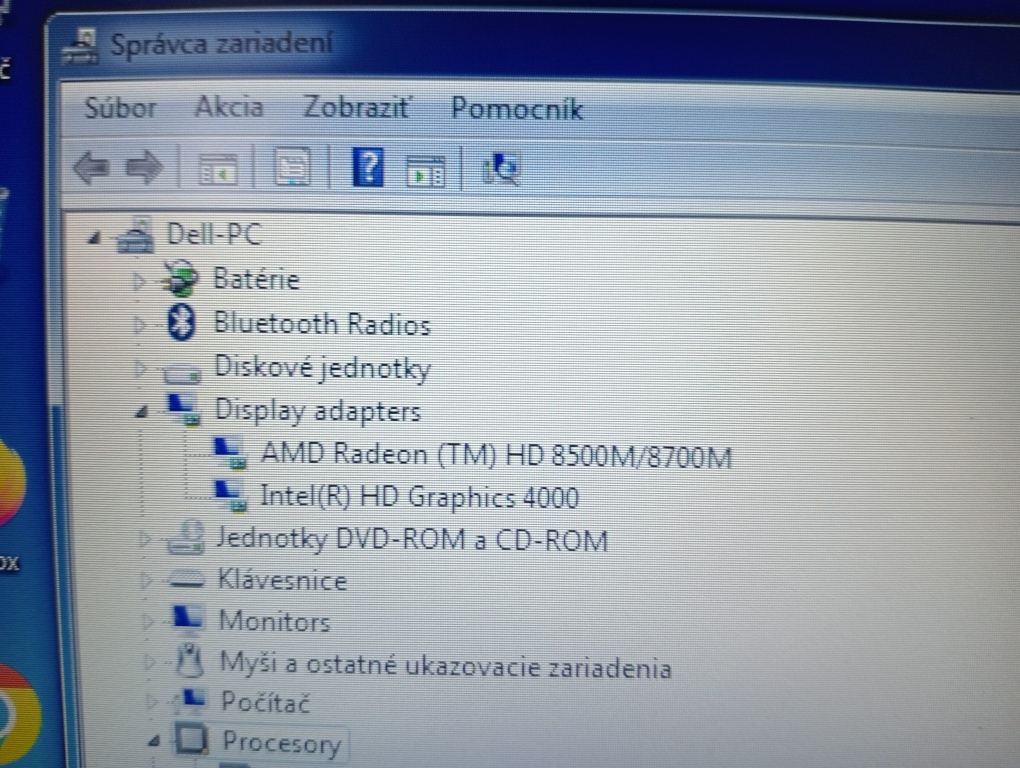
Task: Expand the Diskové jednotky category
Action: 140,367
